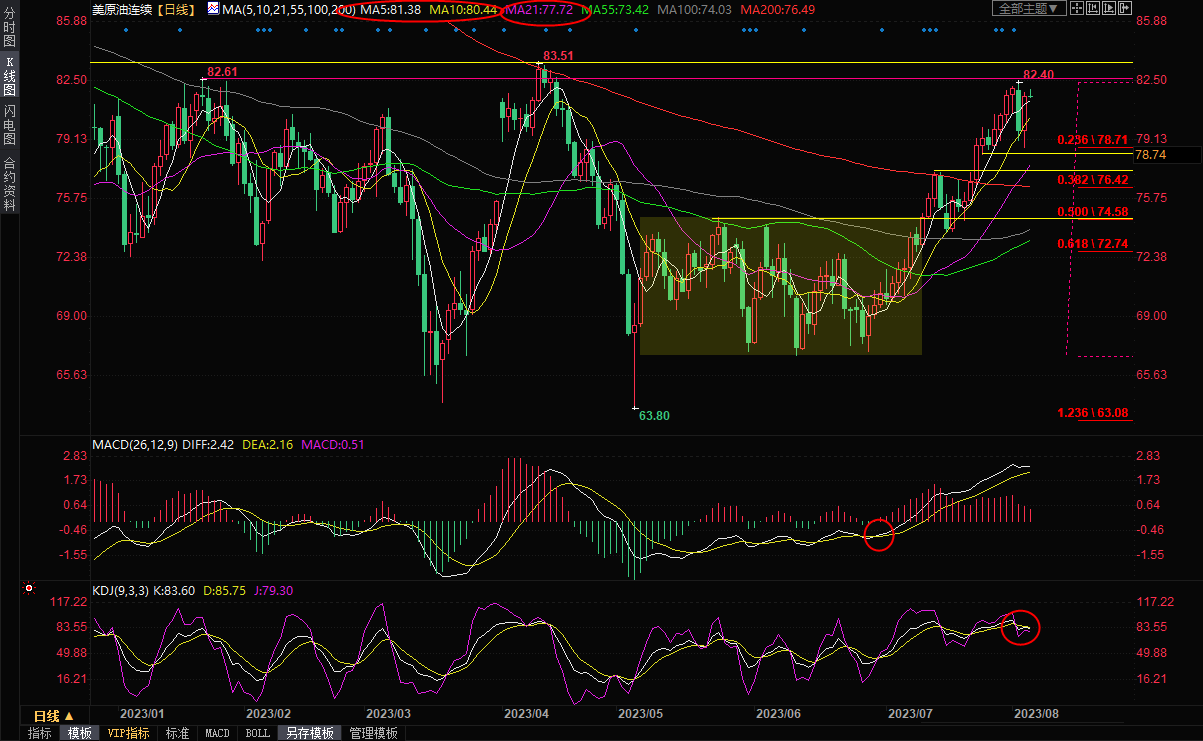Click the rightmost small icon in top-right corner
The height and width of the screenshot is (741, 1203).
pos(1124,8)
